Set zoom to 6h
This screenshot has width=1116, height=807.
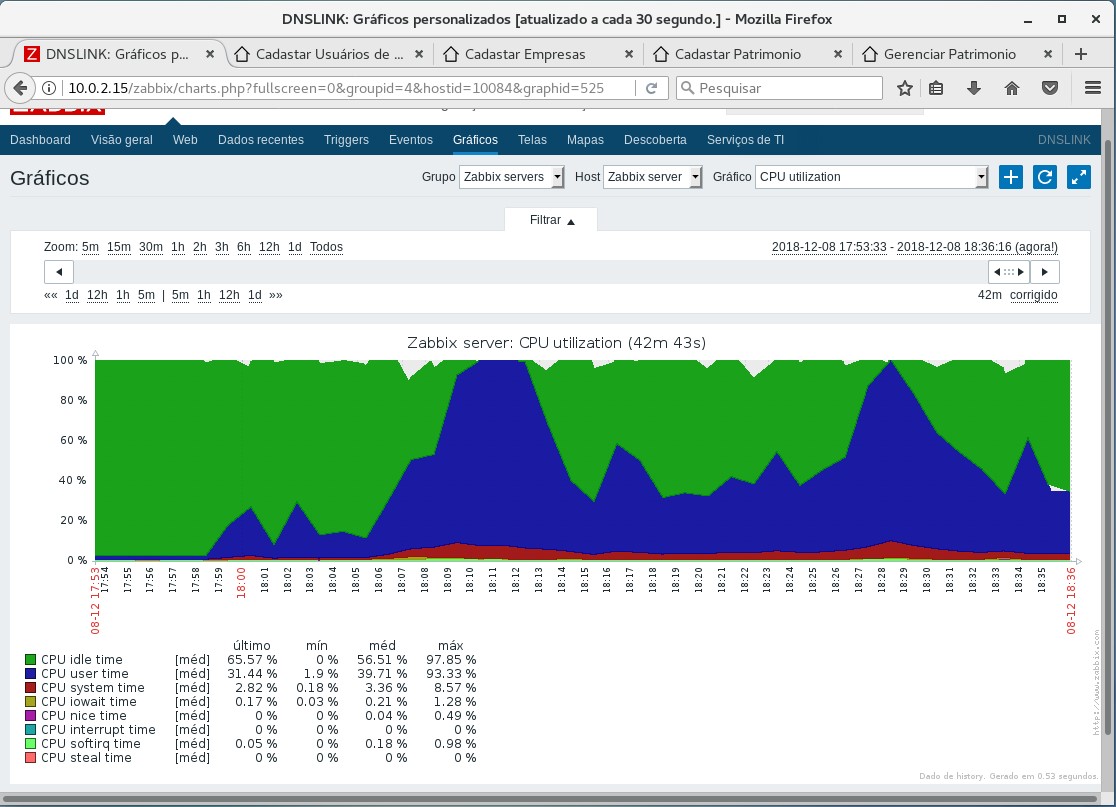pyautogui.click(x=243, y=247)
